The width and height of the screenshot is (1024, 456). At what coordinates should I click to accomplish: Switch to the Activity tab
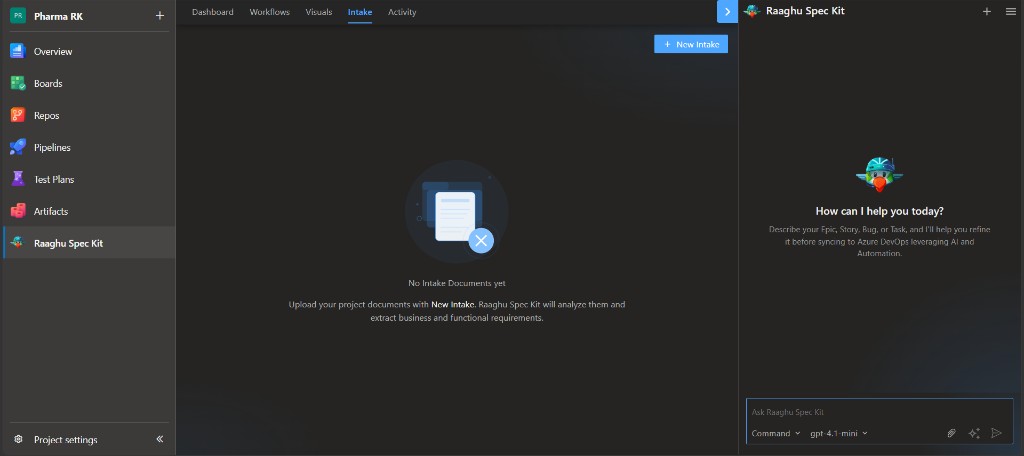point(402,12)
